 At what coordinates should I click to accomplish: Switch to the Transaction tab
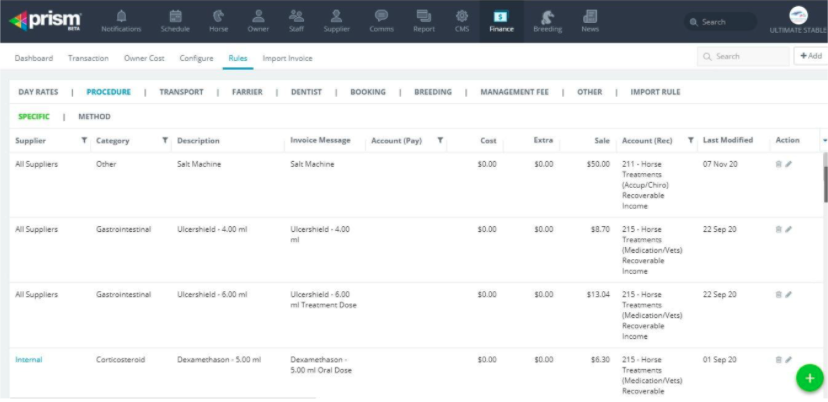pyautogui.click(x=88, y=58)
